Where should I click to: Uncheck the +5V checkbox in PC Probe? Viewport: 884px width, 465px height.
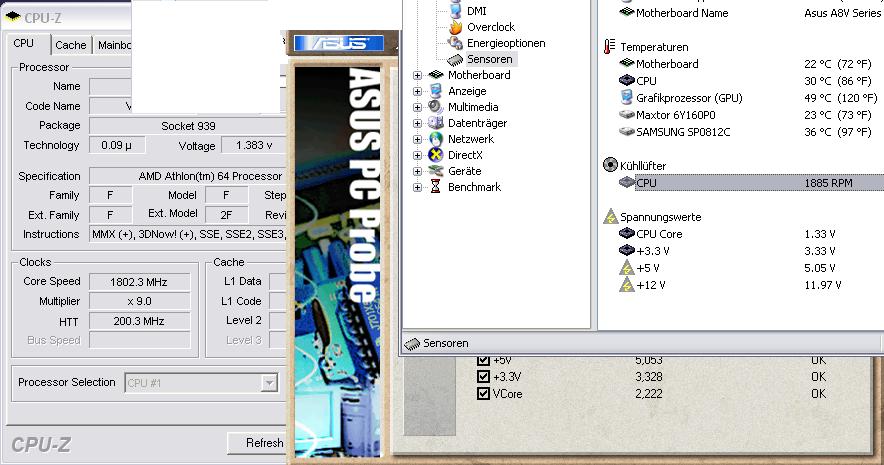tap(483, 360)
